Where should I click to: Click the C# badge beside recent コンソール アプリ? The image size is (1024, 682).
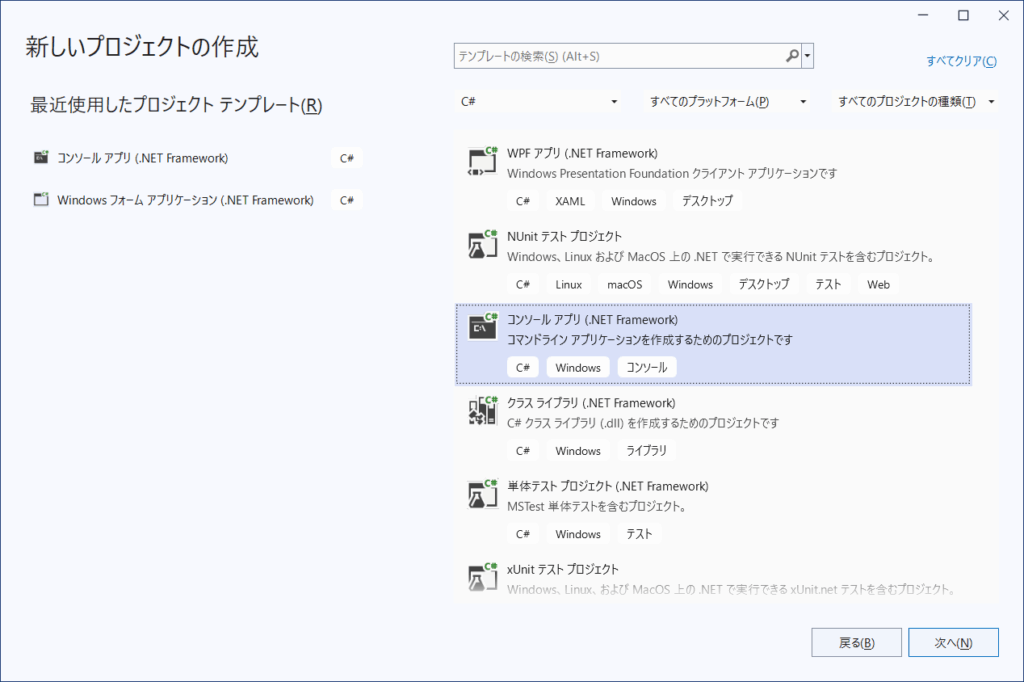(x=347, y=158)
